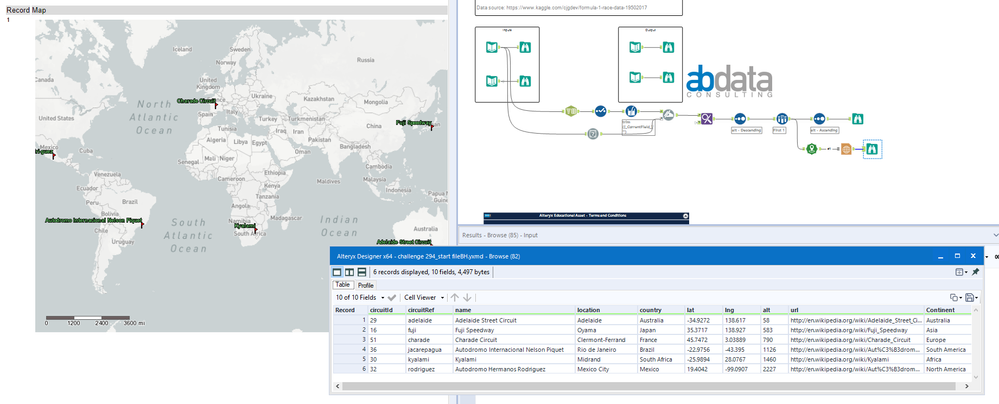This screenshot has height=404, width=999.
Task: Select the top Input Data tool in Input container
Action: [492, 47]
